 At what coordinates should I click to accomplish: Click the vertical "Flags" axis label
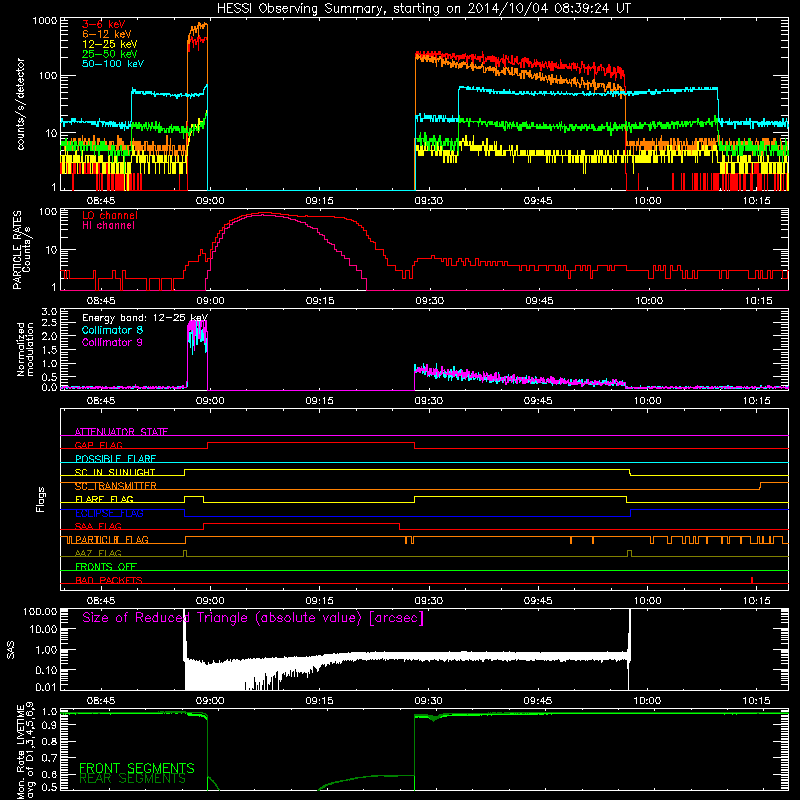[41, 499]
